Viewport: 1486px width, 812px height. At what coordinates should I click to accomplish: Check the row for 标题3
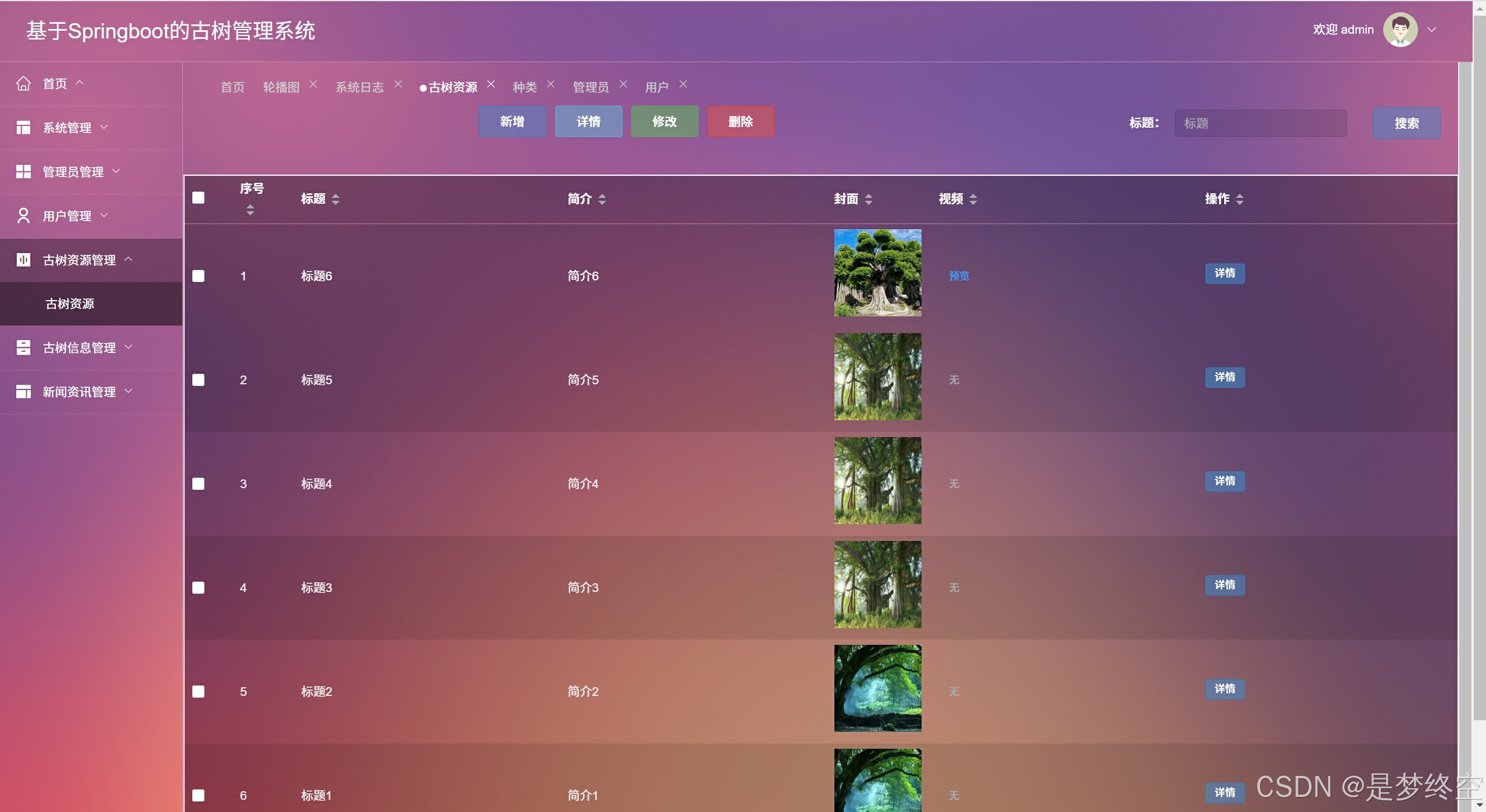click(199, 588)
